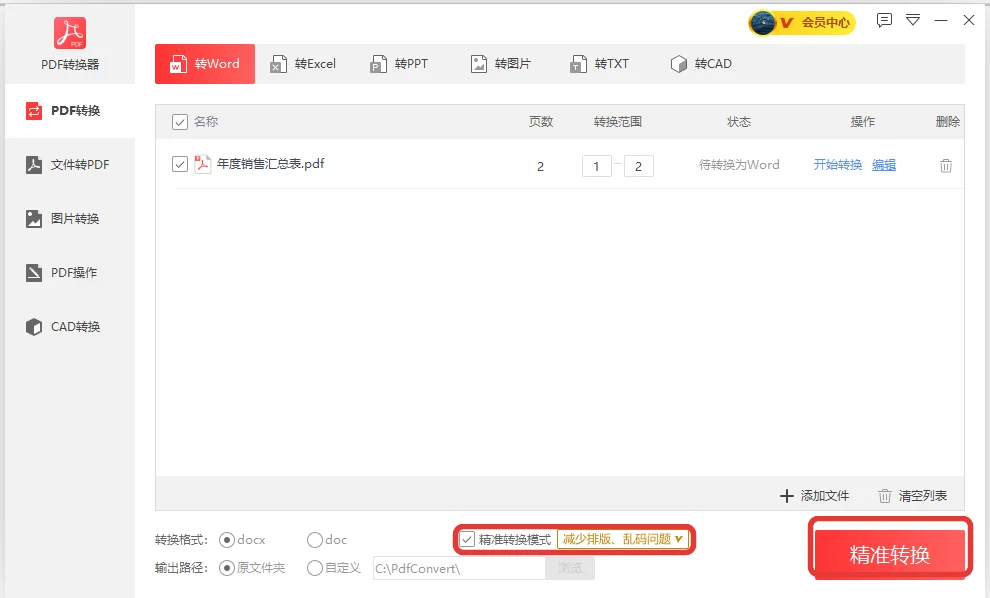Delete the file with trash icon
The width and height of the screenshot is (990, 598).
pyautogui.click(x=946, y=166)
